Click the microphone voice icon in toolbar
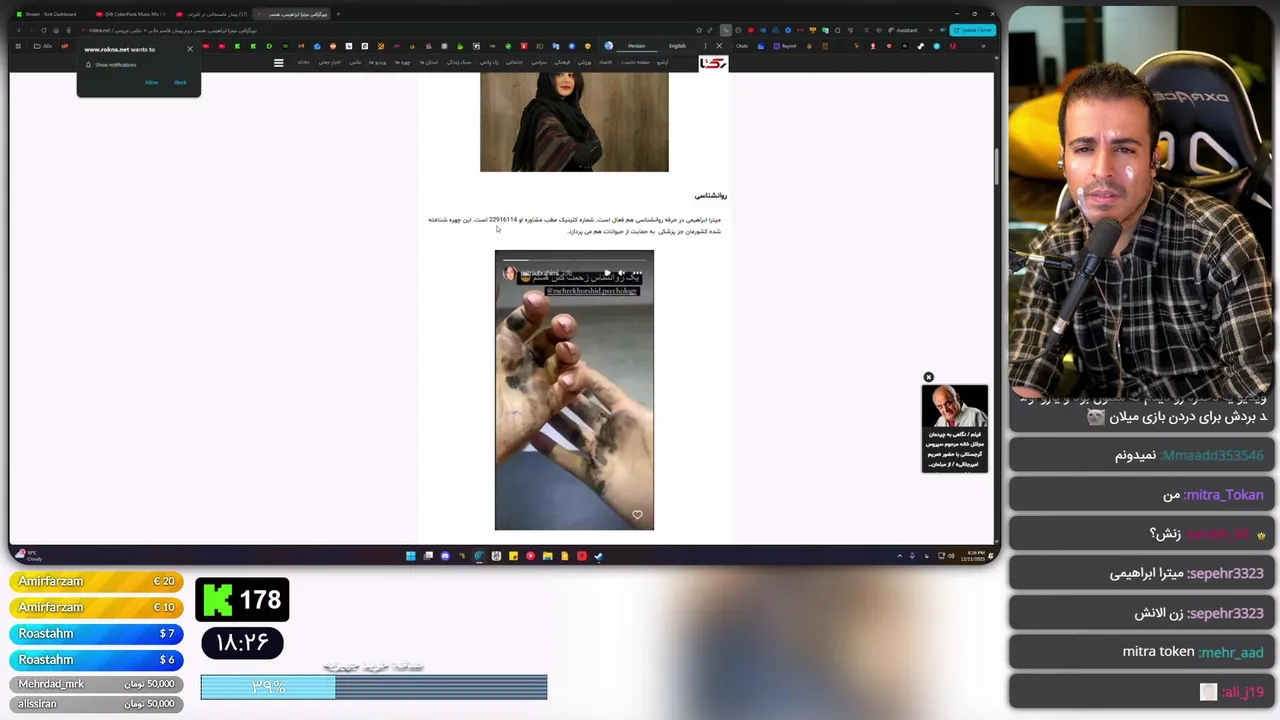Viewport: 1280px width, 720px height. point(68,30)
